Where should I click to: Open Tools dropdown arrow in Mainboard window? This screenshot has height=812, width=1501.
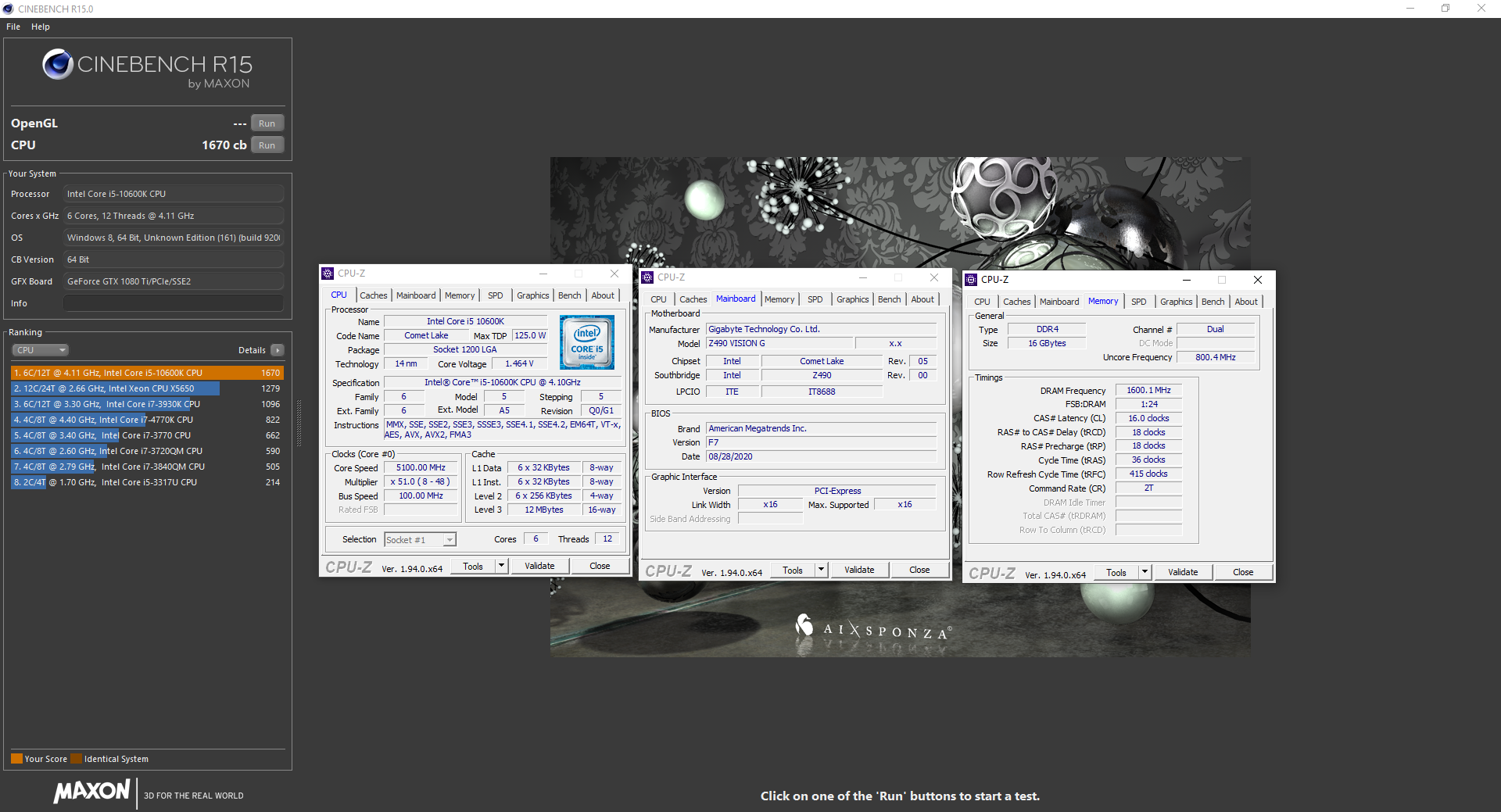click(822, 570)
